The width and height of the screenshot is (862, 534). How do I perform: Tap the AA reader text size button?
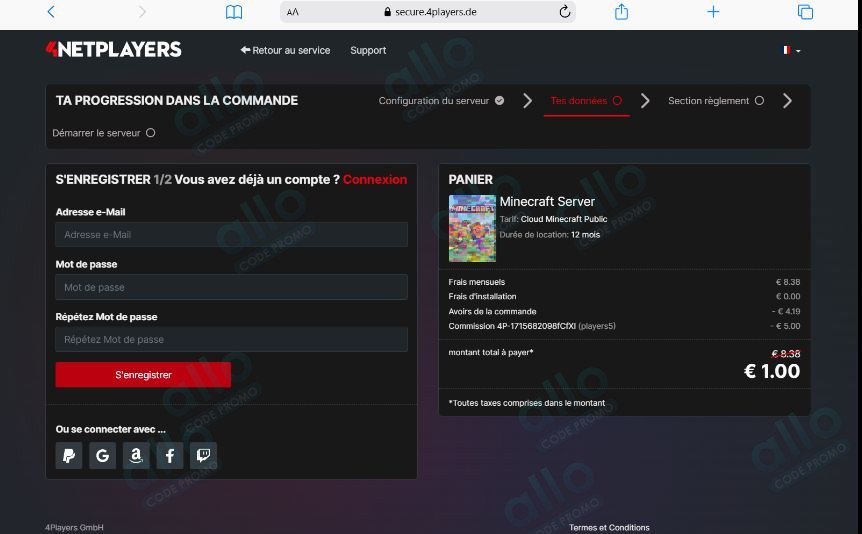[x=293, y=12]
